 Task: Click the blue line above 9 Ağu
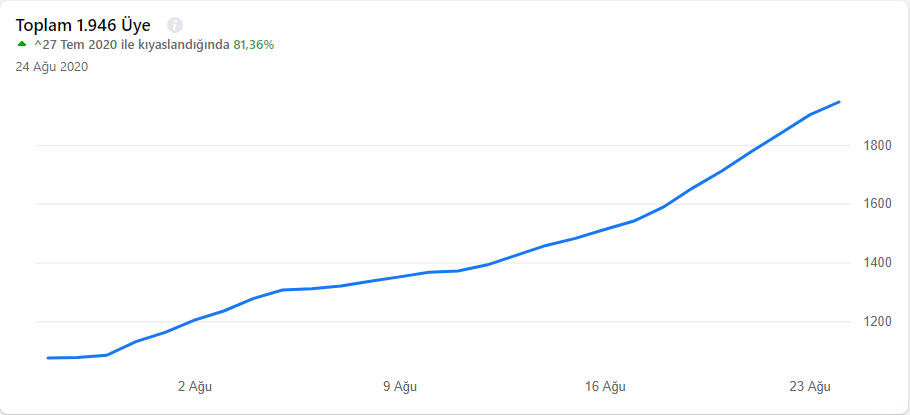[400, 276]
